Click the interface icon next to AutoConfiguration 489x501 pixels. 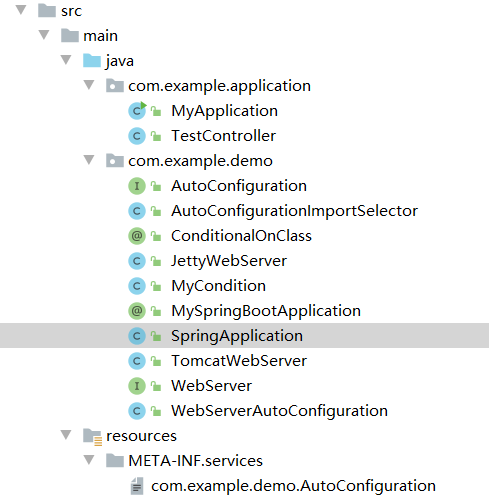pos(137,186)
